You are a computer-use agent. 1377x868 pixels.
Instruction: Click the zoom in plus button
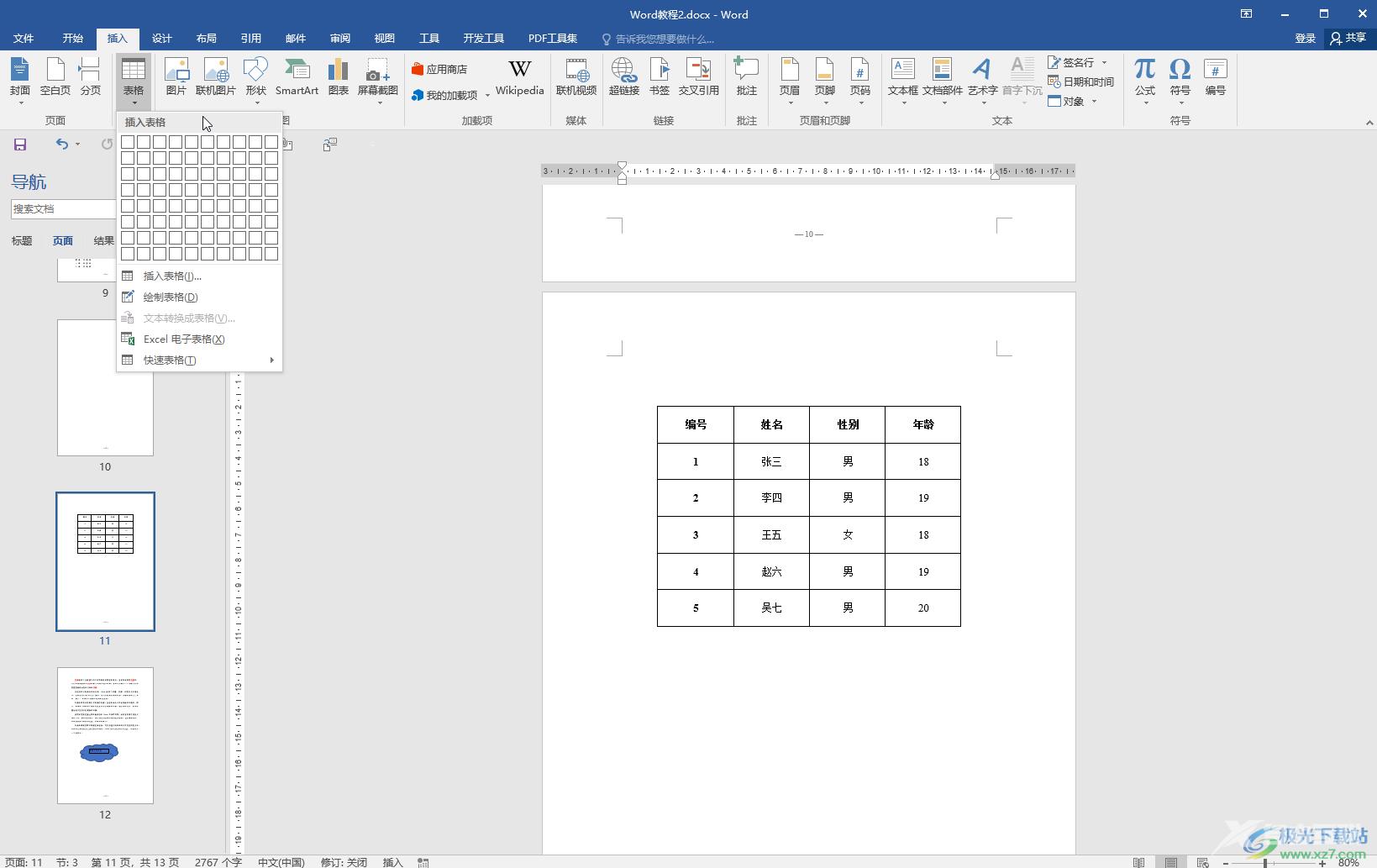pos(1322,862)
